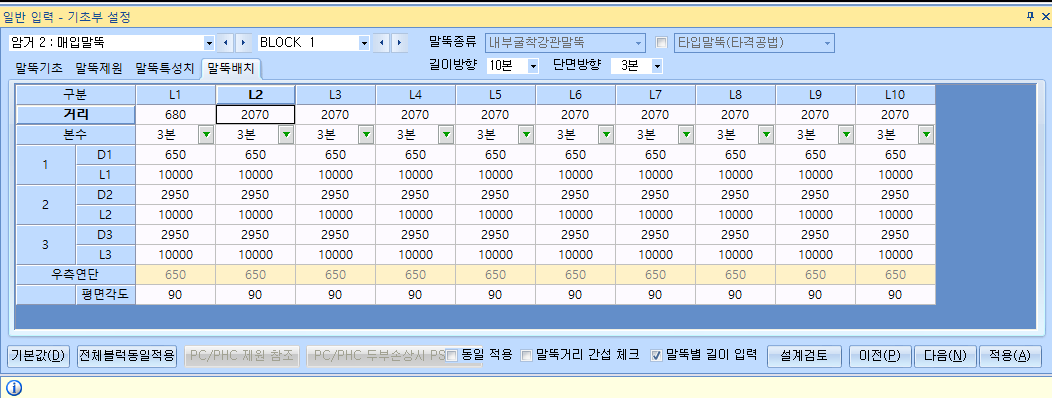Click the 구분 header cell
The image size is (1052, 398).
point(76,95)
